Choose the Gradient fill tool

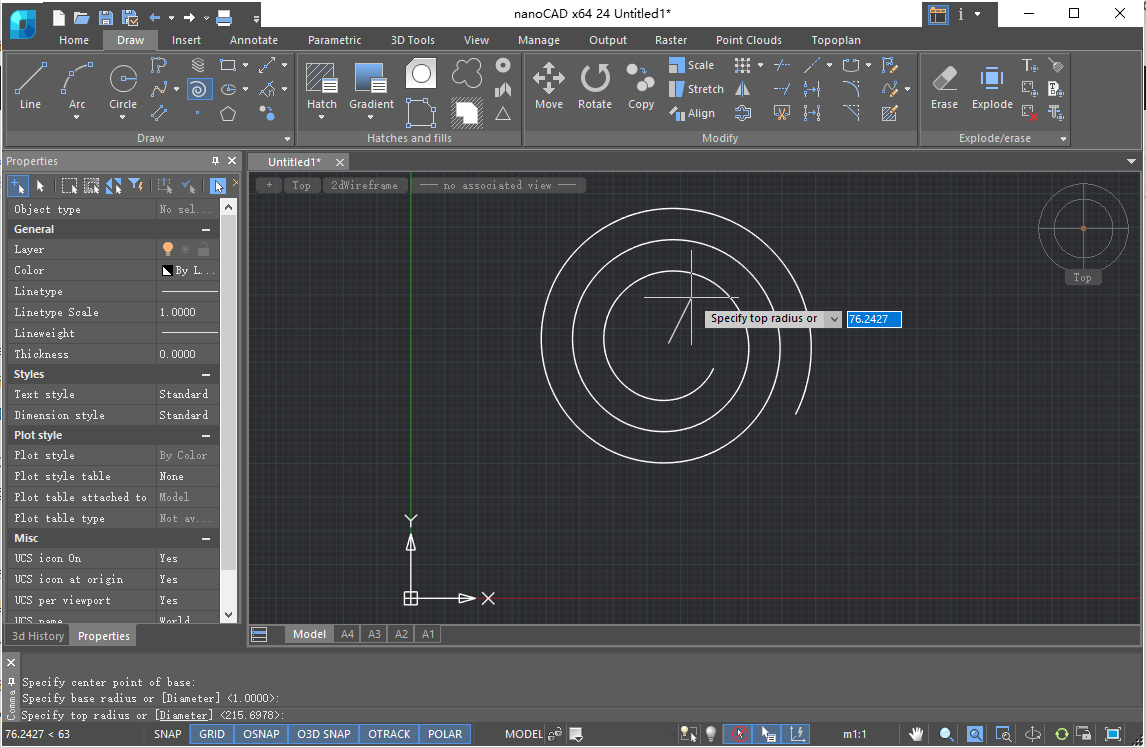pos(371,85)
